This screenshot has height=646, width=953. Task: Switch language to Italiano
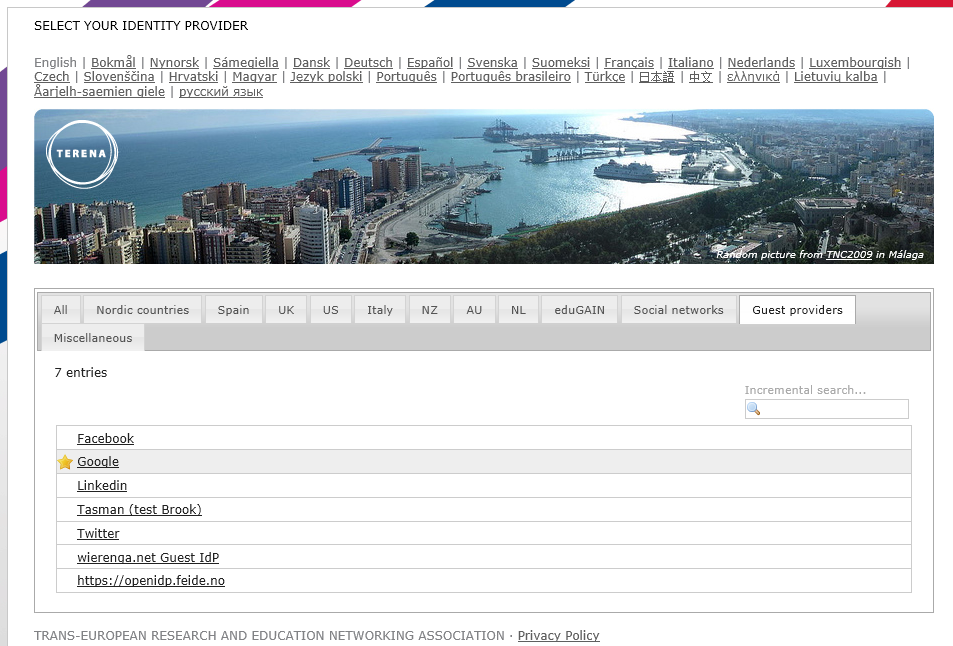690,63
